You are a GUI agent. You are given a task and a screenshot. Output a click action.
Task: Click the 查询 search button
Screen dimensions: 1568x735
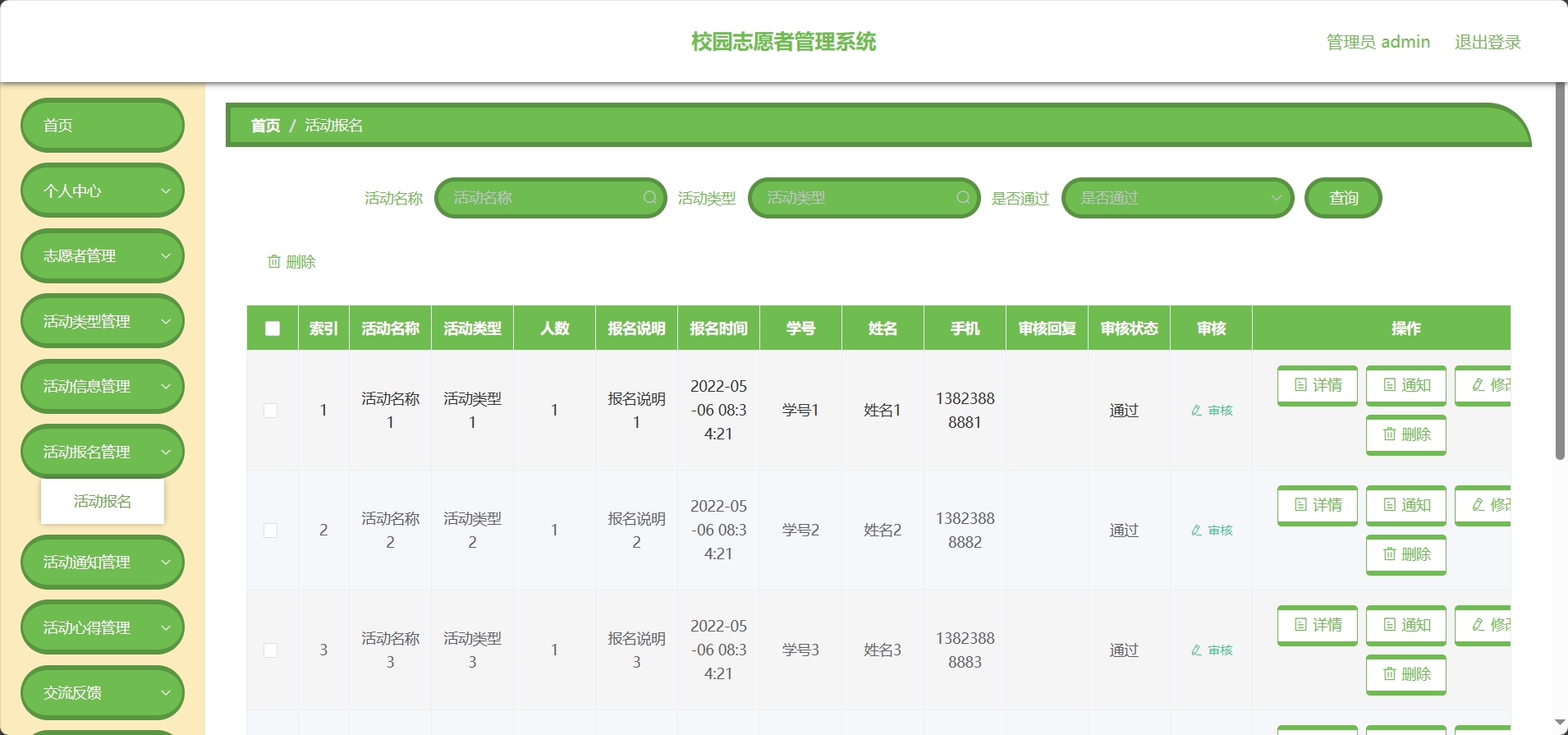tap(1343, 198)
